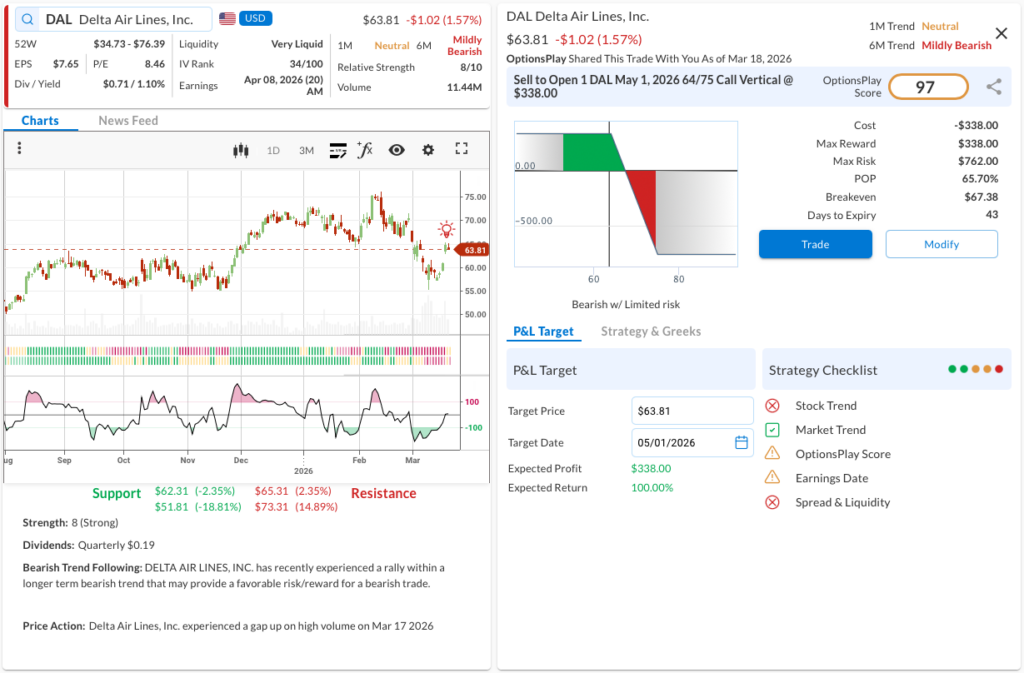Click the Modify button
Screen dimensions: 1024x673
tap(941, 244)
